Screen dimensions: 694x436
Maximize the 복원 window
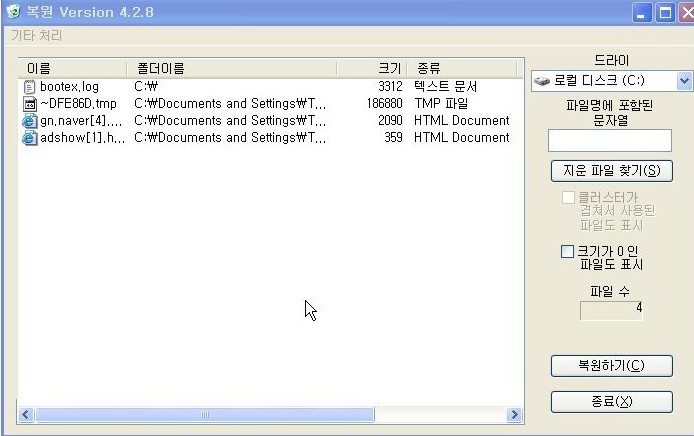click(665, 12)
